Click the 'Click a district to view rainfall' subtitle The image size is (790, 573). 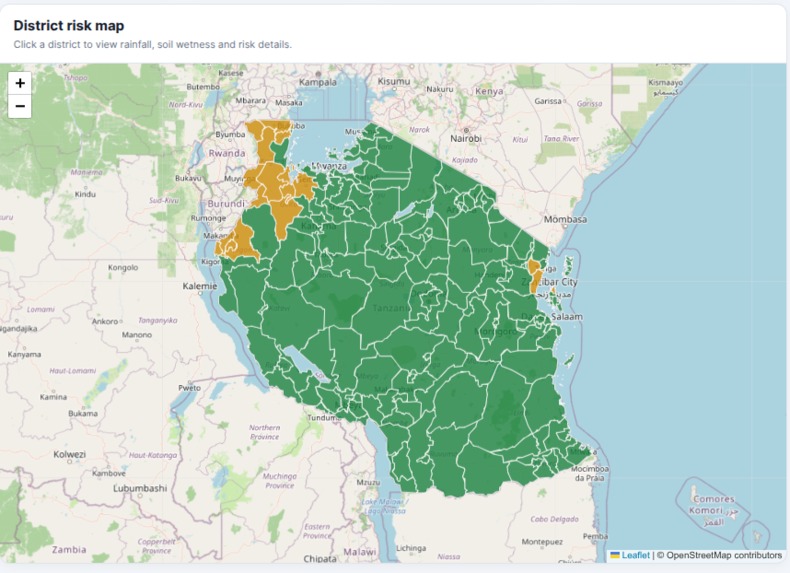pos(153,44)
